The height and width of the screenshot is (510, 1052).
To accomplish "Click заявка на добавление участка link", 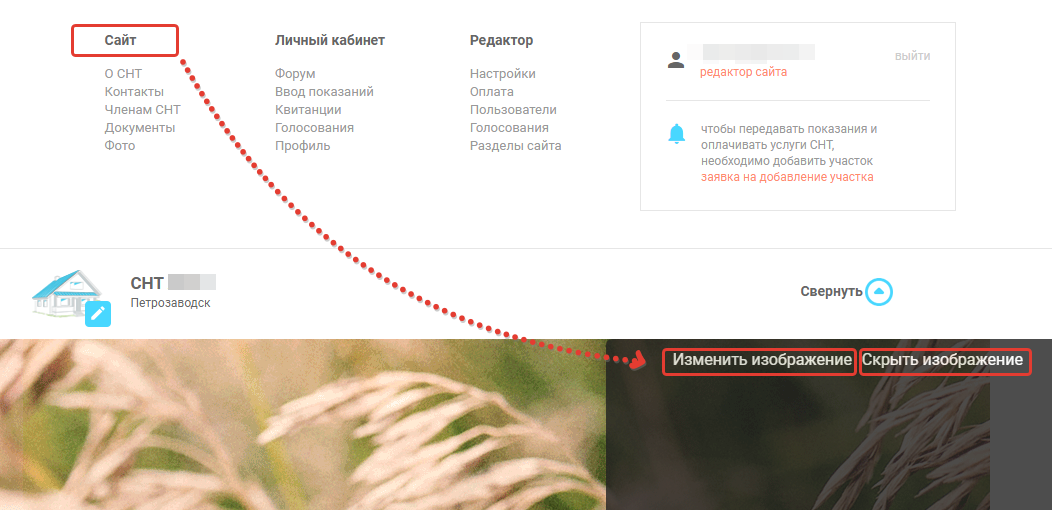I will (x=787, y=177).
